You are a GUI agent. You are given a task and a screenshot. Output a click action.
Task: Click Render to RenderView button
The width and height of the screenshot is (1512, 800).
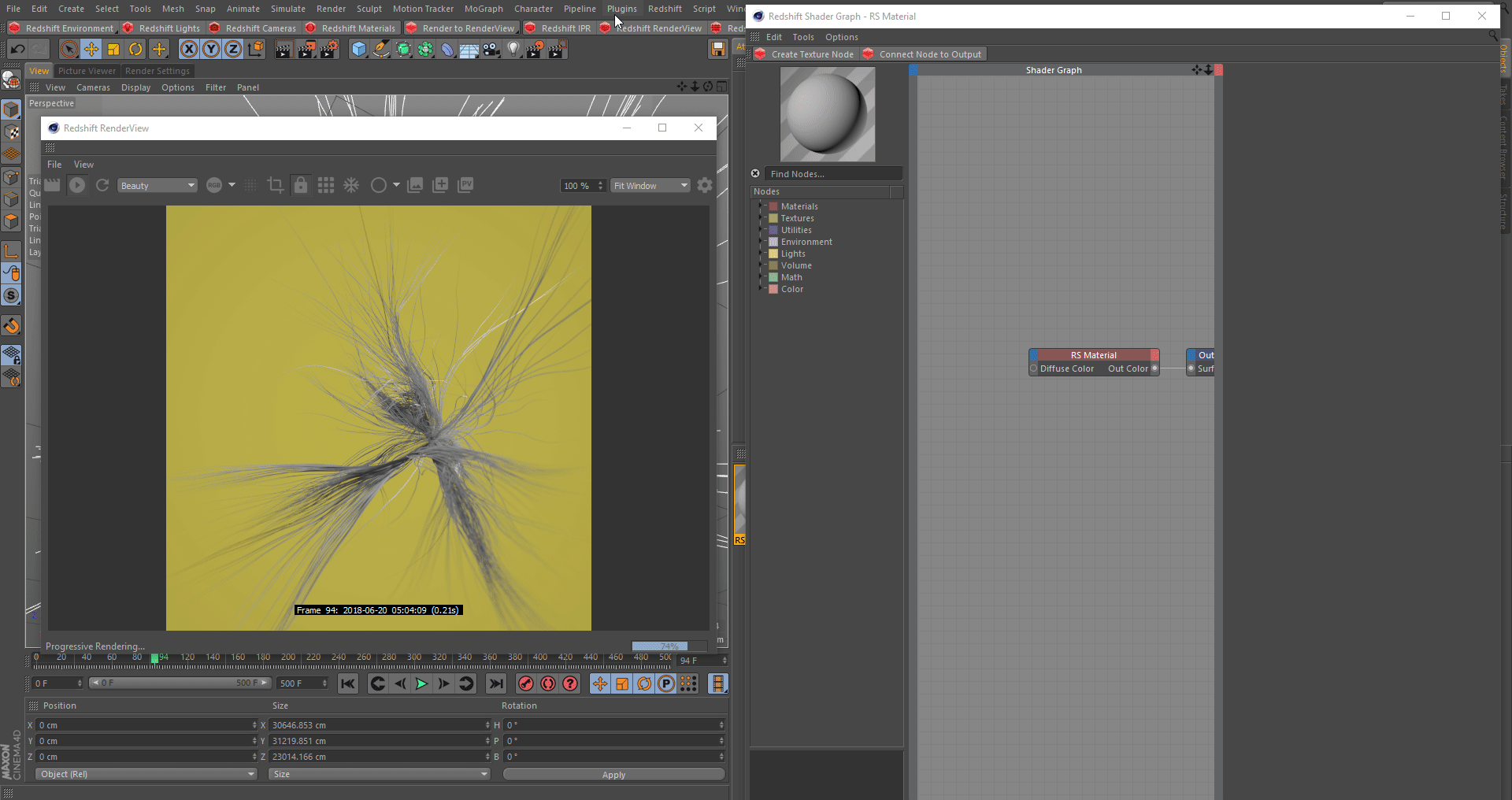pos(461,28)
